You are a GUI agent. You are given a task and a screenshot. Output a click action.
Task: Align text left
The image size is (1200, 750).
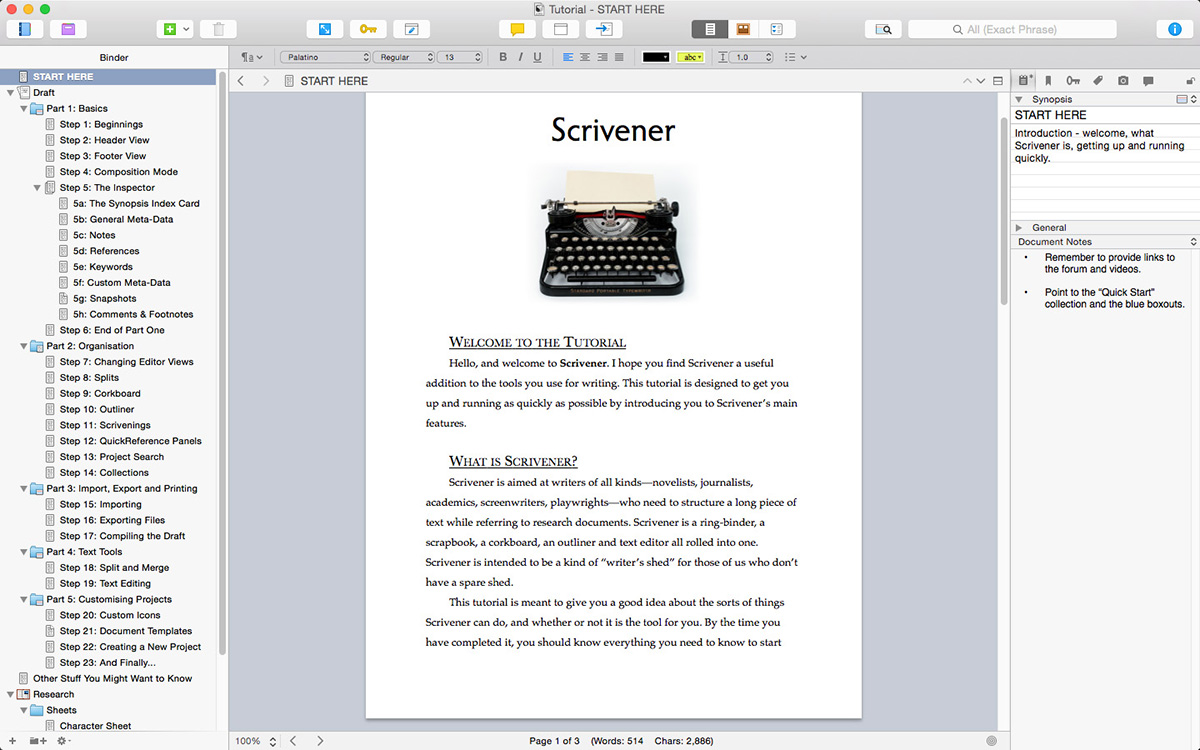point(568,57)
